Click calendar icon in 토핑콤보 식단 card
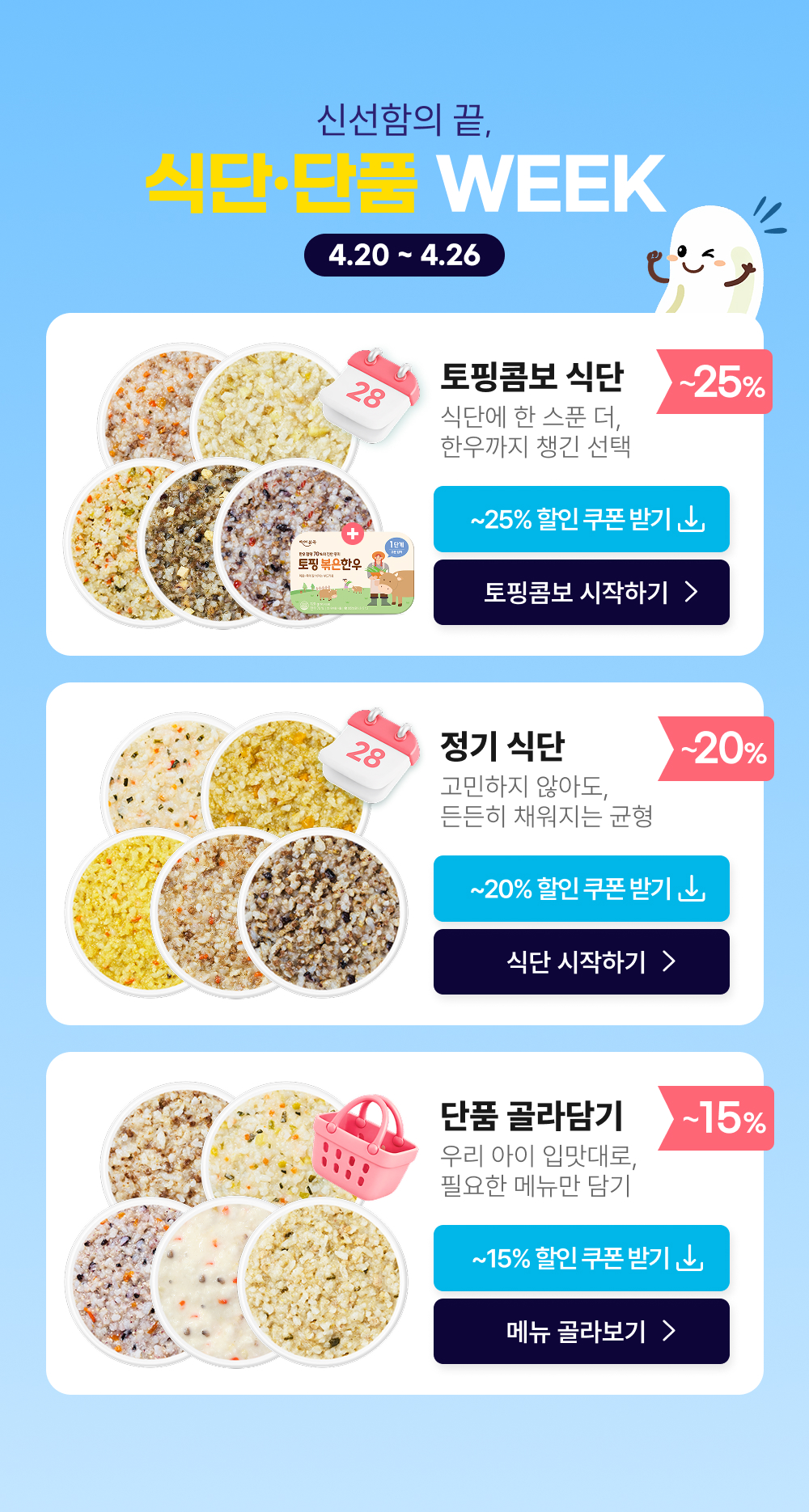809x1512 pixels. [x=371, y=395]
